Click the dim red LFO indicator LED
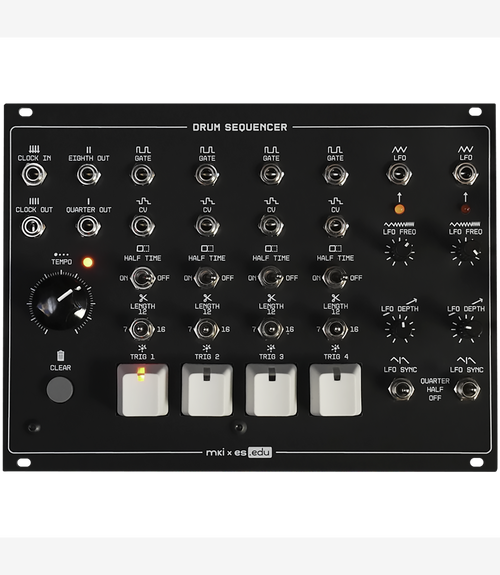 point(466,209)
